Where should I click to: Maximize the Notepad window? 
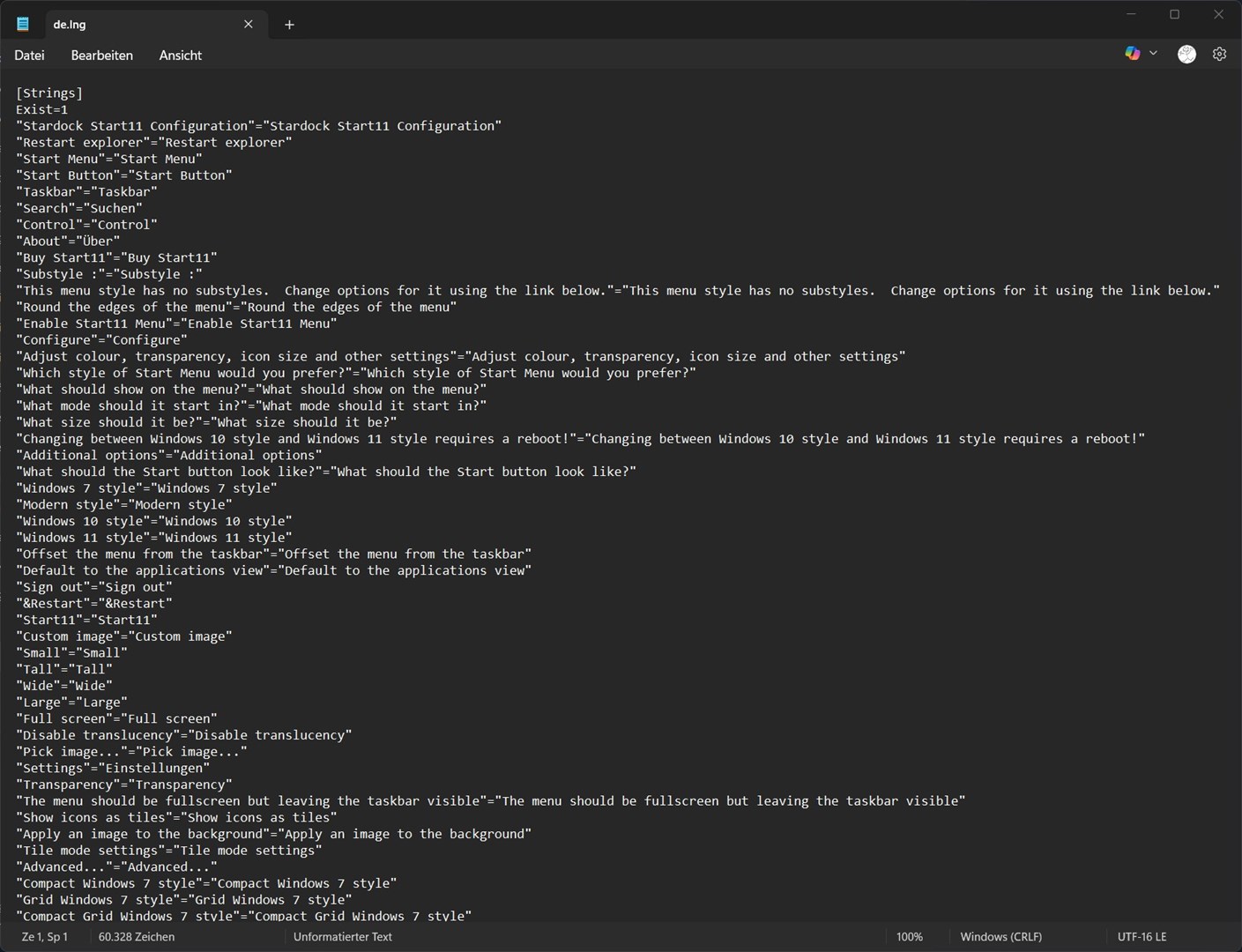[x=1174, y=14]
